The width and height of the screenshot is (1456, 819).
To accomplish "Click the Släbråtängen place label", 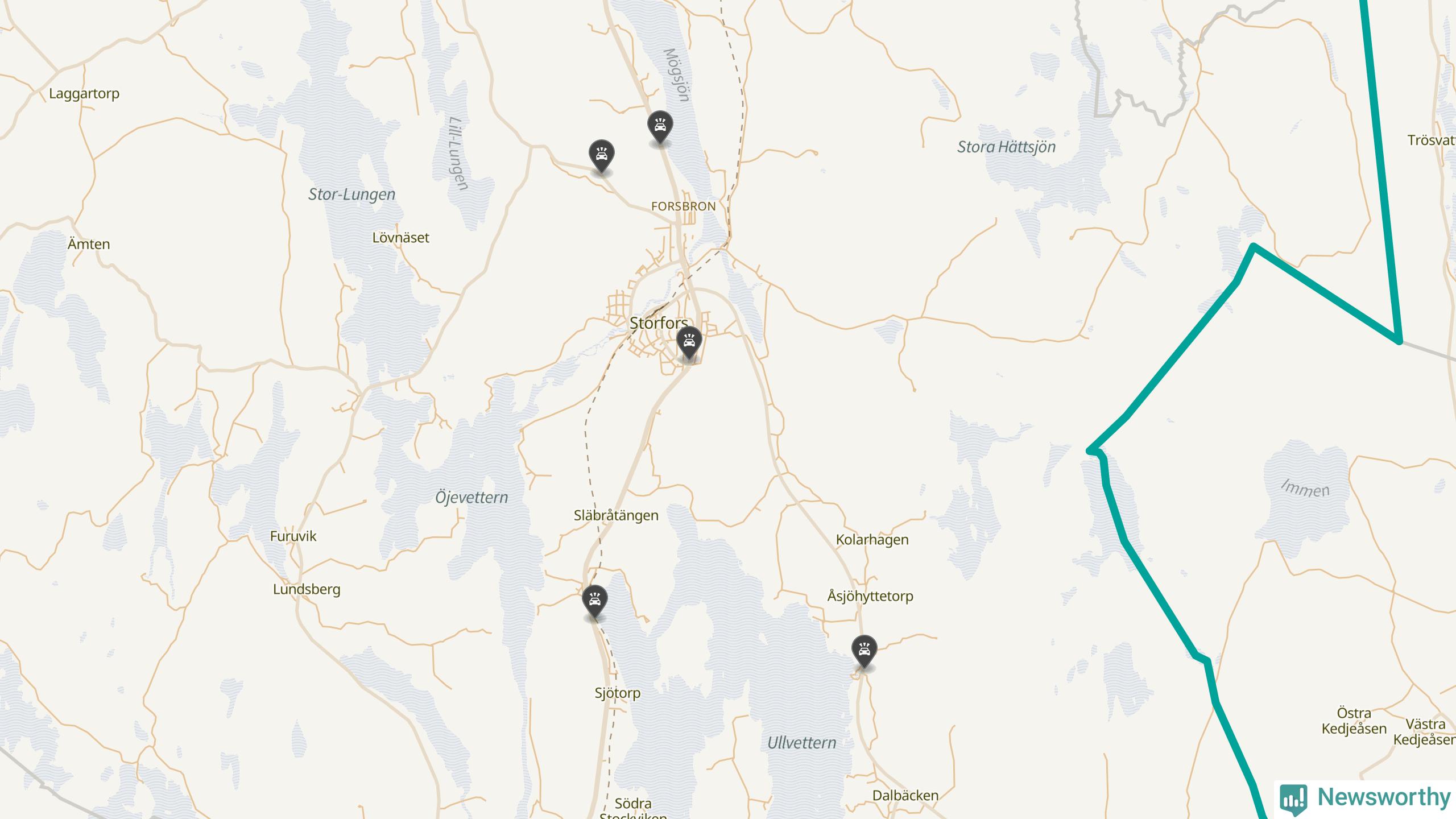I will tap(616, 516).
